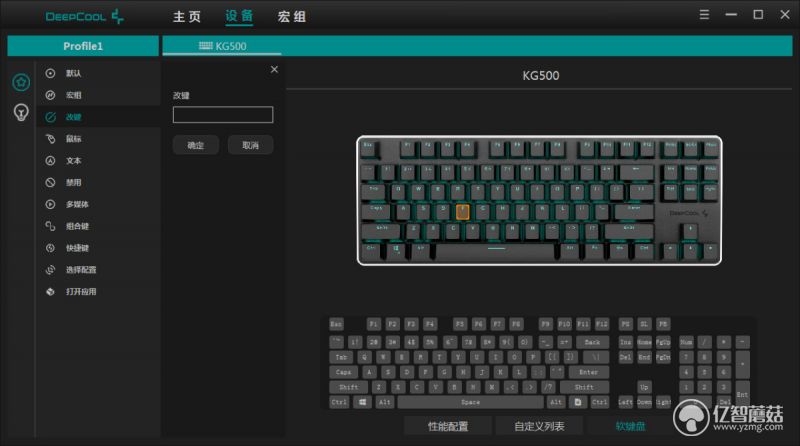Open the star settings sidebar icon
800x446 pixels.
[21, 82]
